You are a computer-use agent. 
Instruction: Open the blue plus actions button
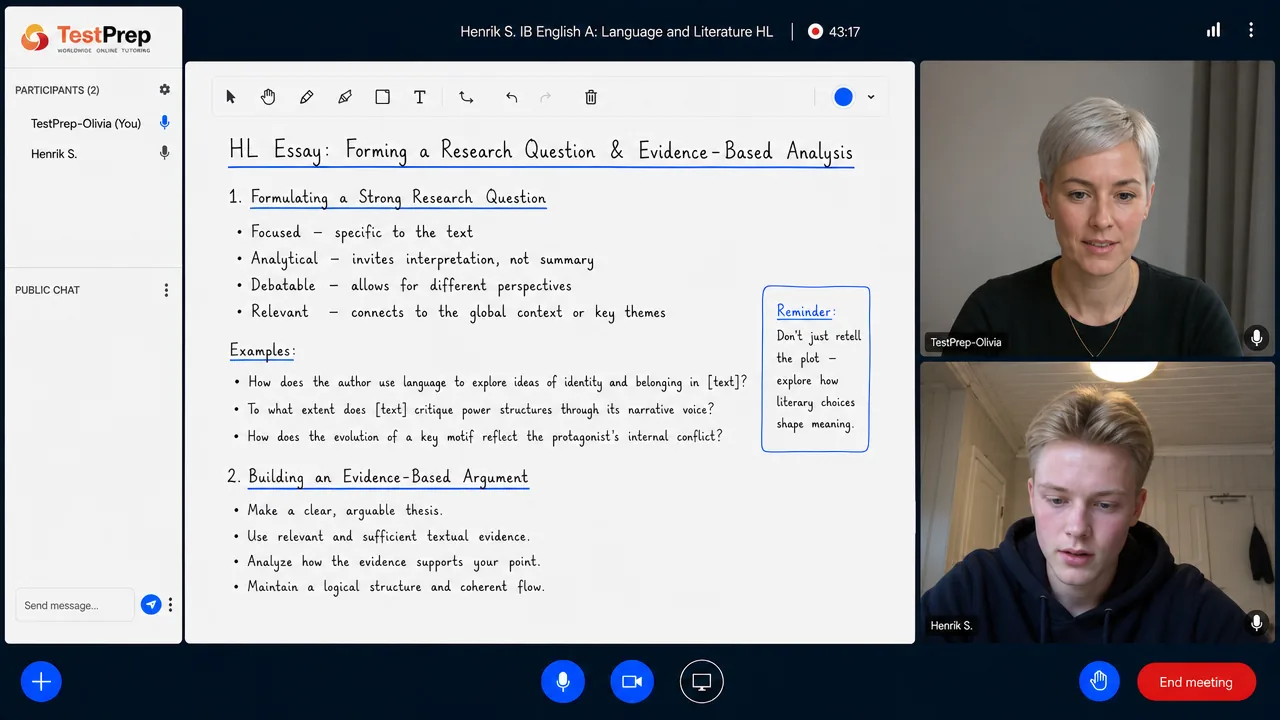tap(41, 682)
